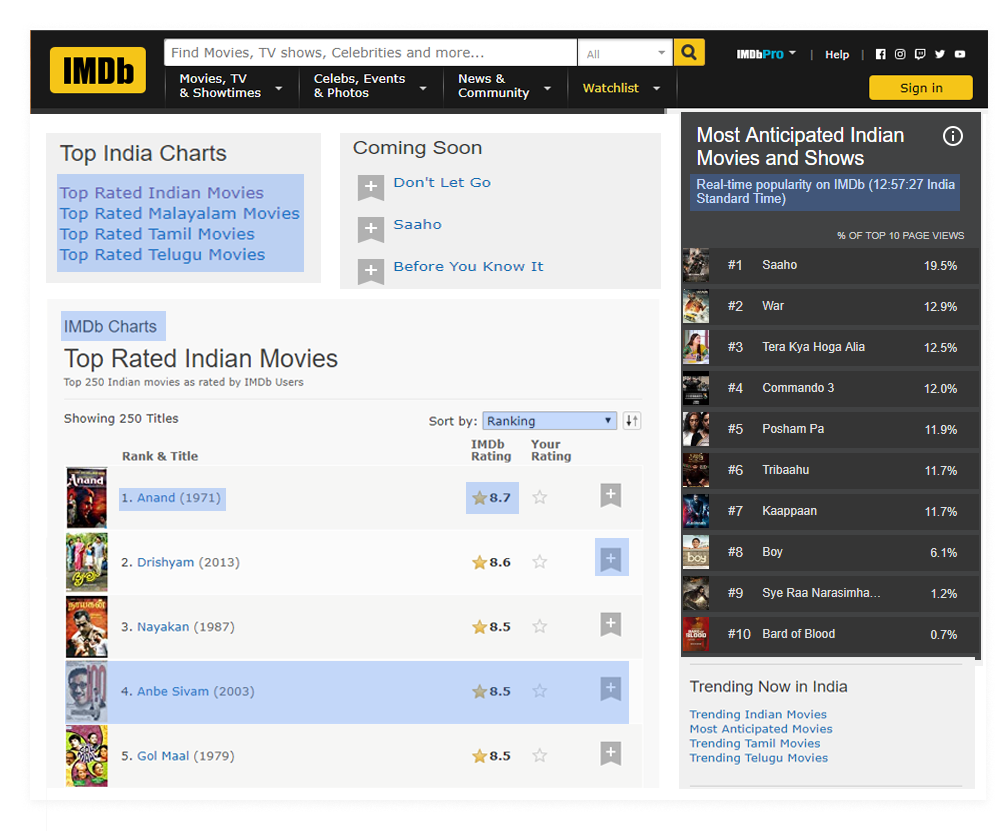Viewport: 1007px width, 831px height.
Task: Open IMDb's YouTube icon in header
Action: coord(960,55)
